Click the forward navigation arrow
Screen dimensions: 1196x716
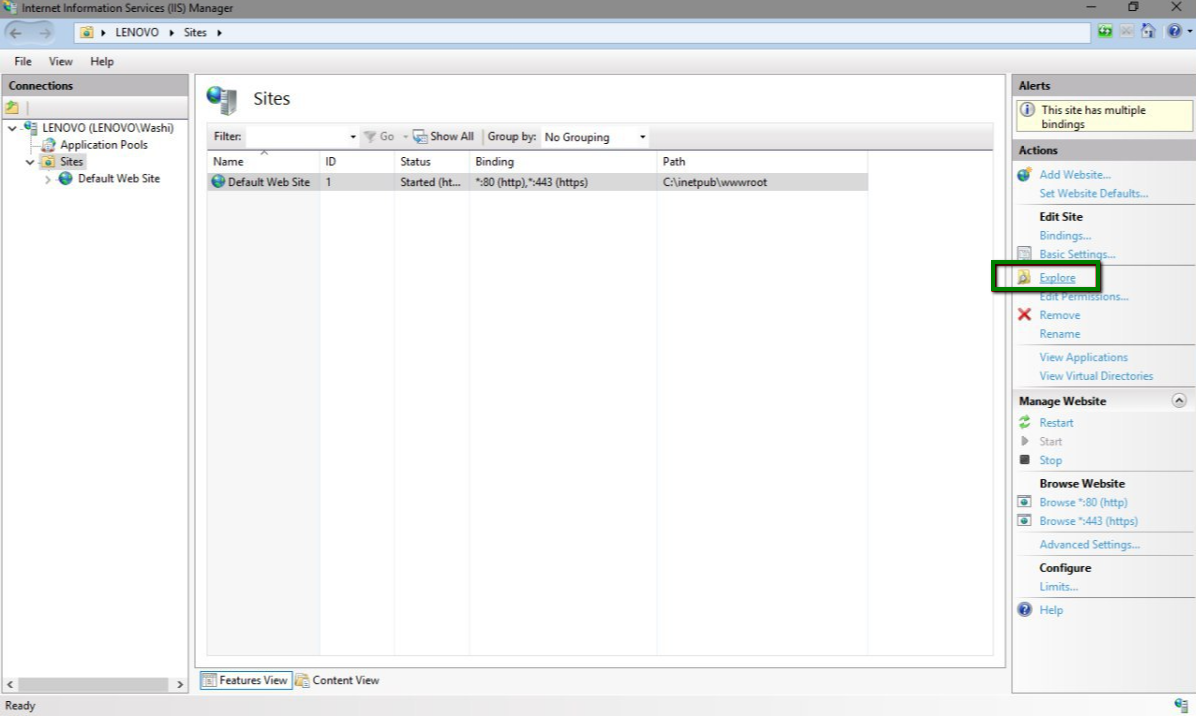[x=45, y=33]
